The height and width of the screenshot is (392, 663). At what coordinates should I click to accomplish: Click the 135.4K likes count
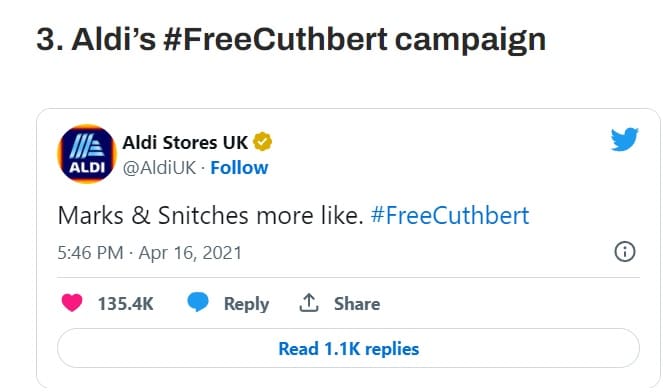click(125, 304)
